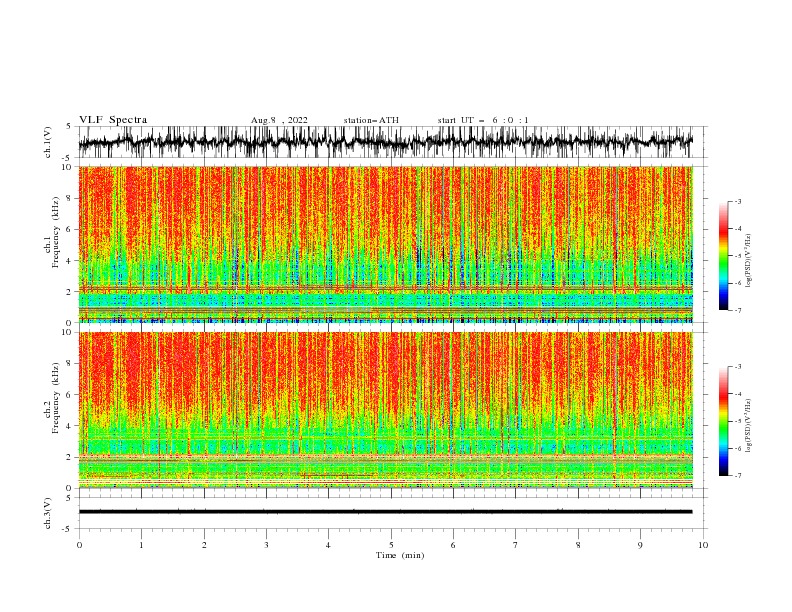Click the ch.1 PSD color scale bar
The width and height of the screenshot is (792, 612).
click(723, 256)
